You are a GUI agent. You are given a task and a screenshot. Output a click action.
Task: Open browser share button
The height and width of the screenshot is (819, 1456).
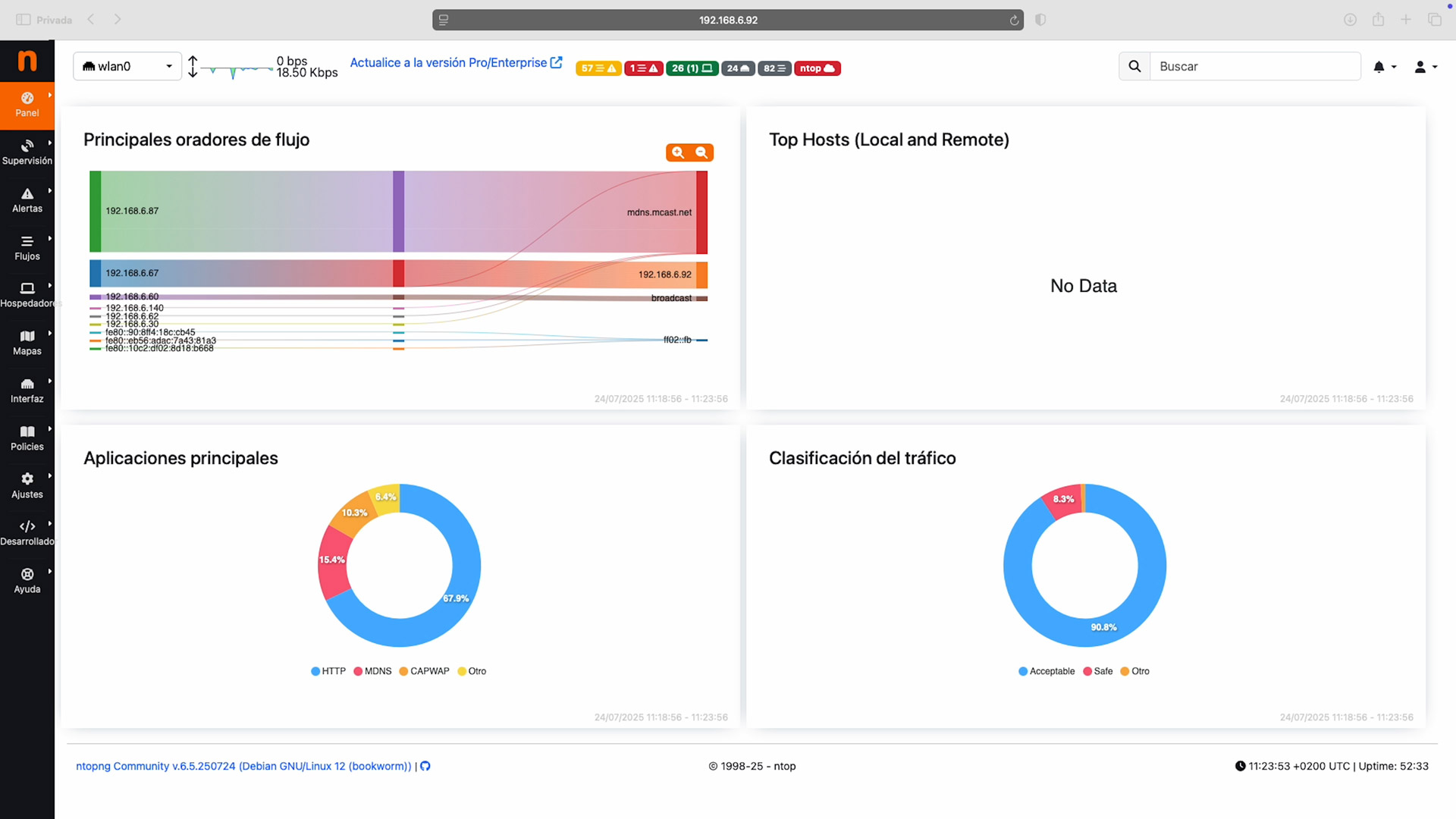(x=1378, y=20)
